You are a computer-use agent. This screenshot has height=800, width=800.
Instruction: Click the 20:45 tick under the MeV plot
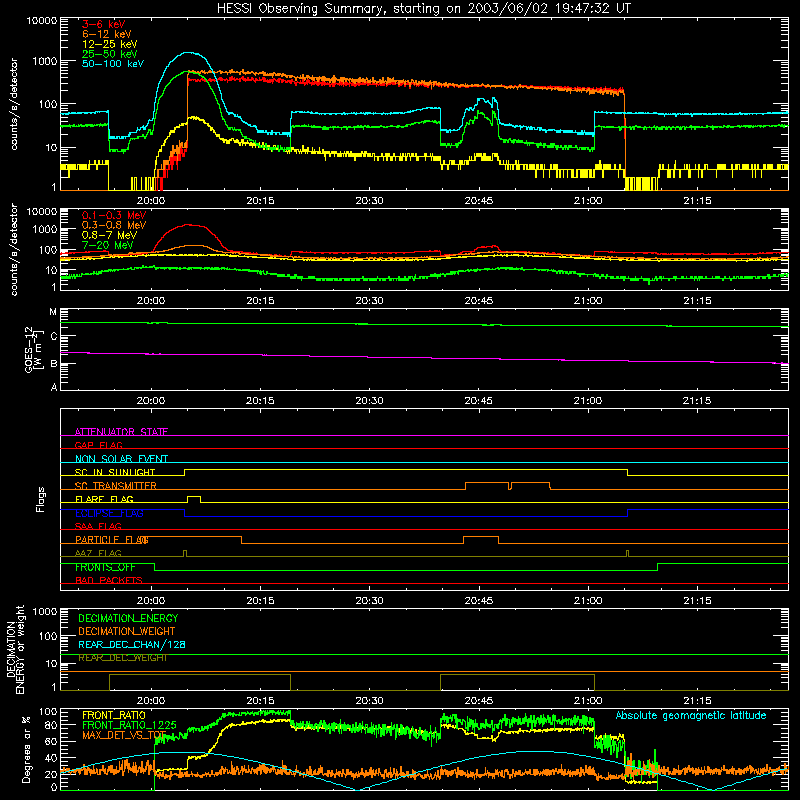[479, 301]
